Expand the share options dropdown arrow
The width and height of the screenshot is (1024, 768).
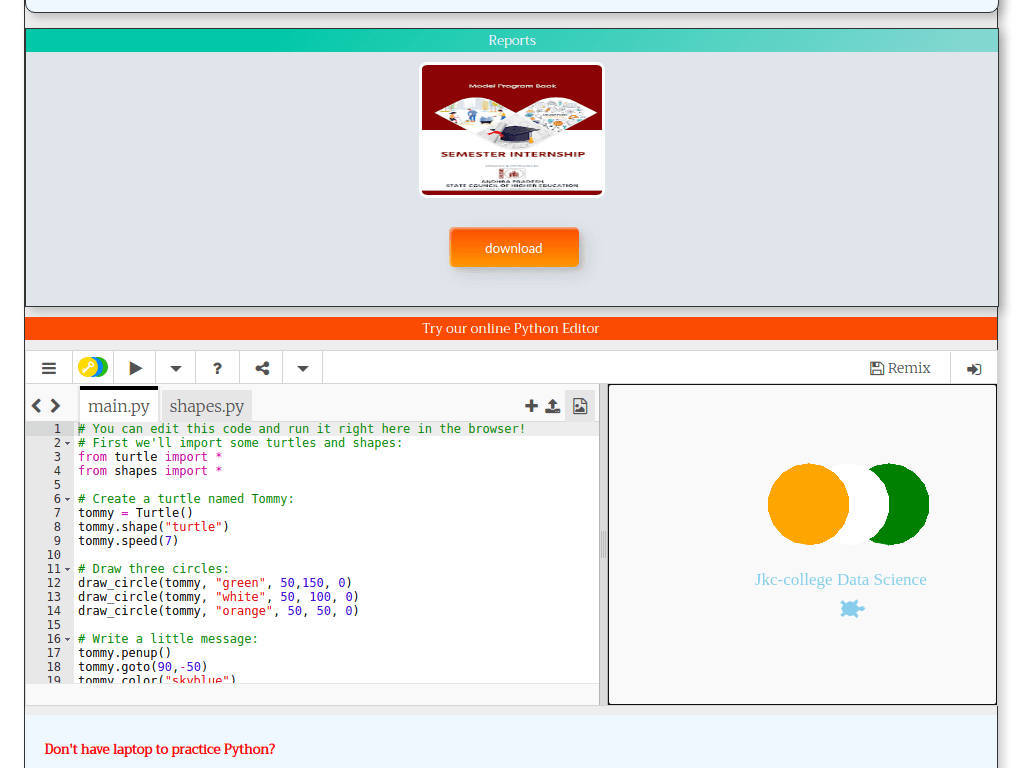pyautogui.click(x=302, y=368)
